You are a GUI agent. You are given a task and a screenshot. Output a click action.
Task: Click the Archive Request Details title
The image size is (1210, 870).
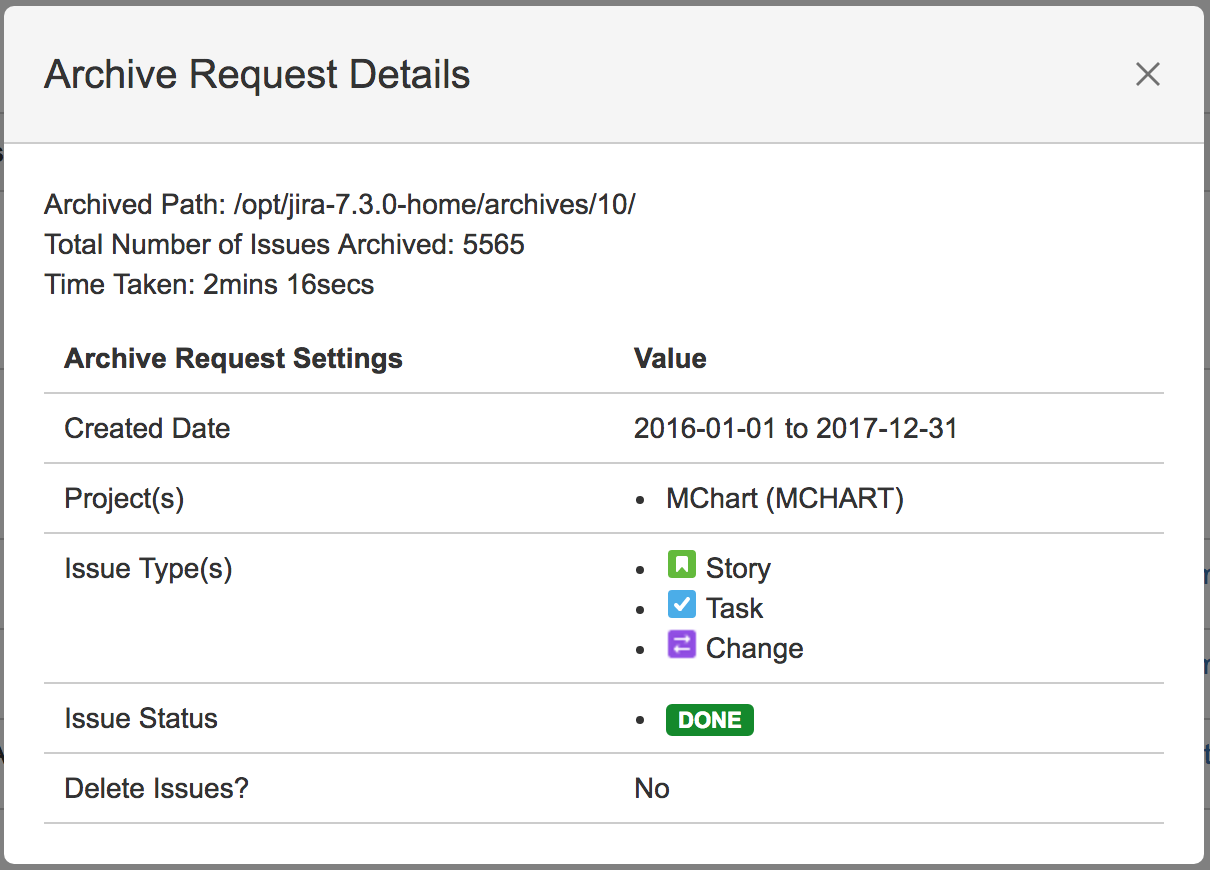tap(257, 75)
